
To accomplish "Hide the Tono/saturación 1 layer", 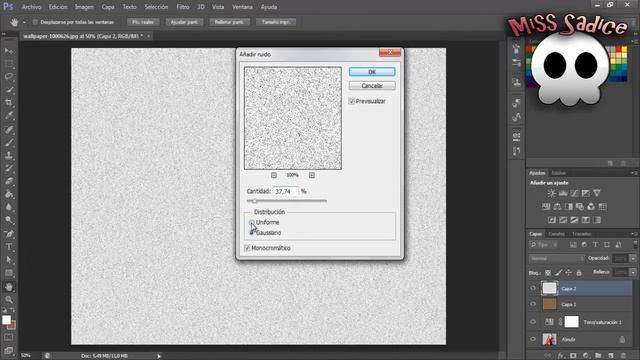I will pyautogui.click(x=533, y=322).
